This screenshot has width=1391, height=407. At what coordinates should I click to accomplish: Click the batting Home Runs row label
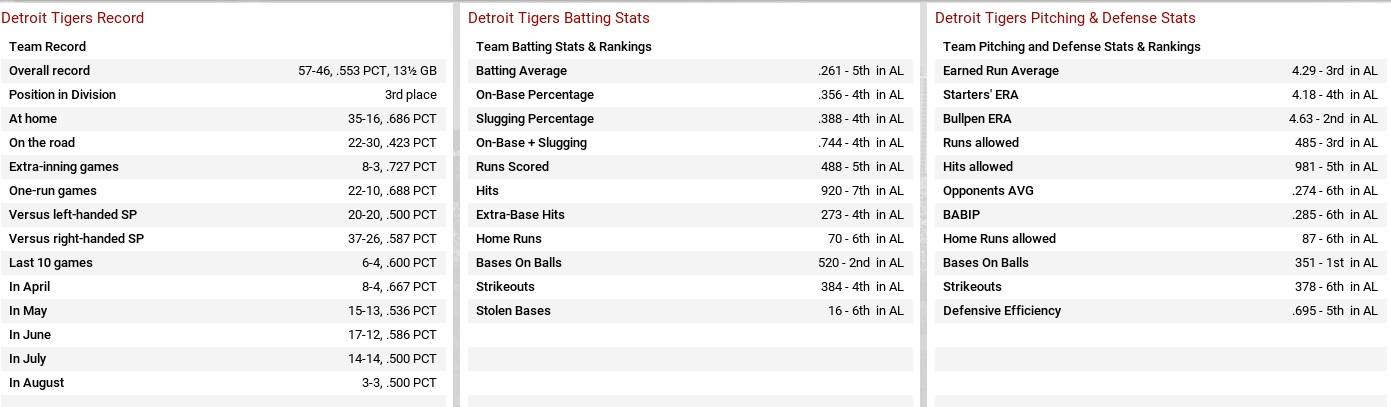(x=509, y=239)
